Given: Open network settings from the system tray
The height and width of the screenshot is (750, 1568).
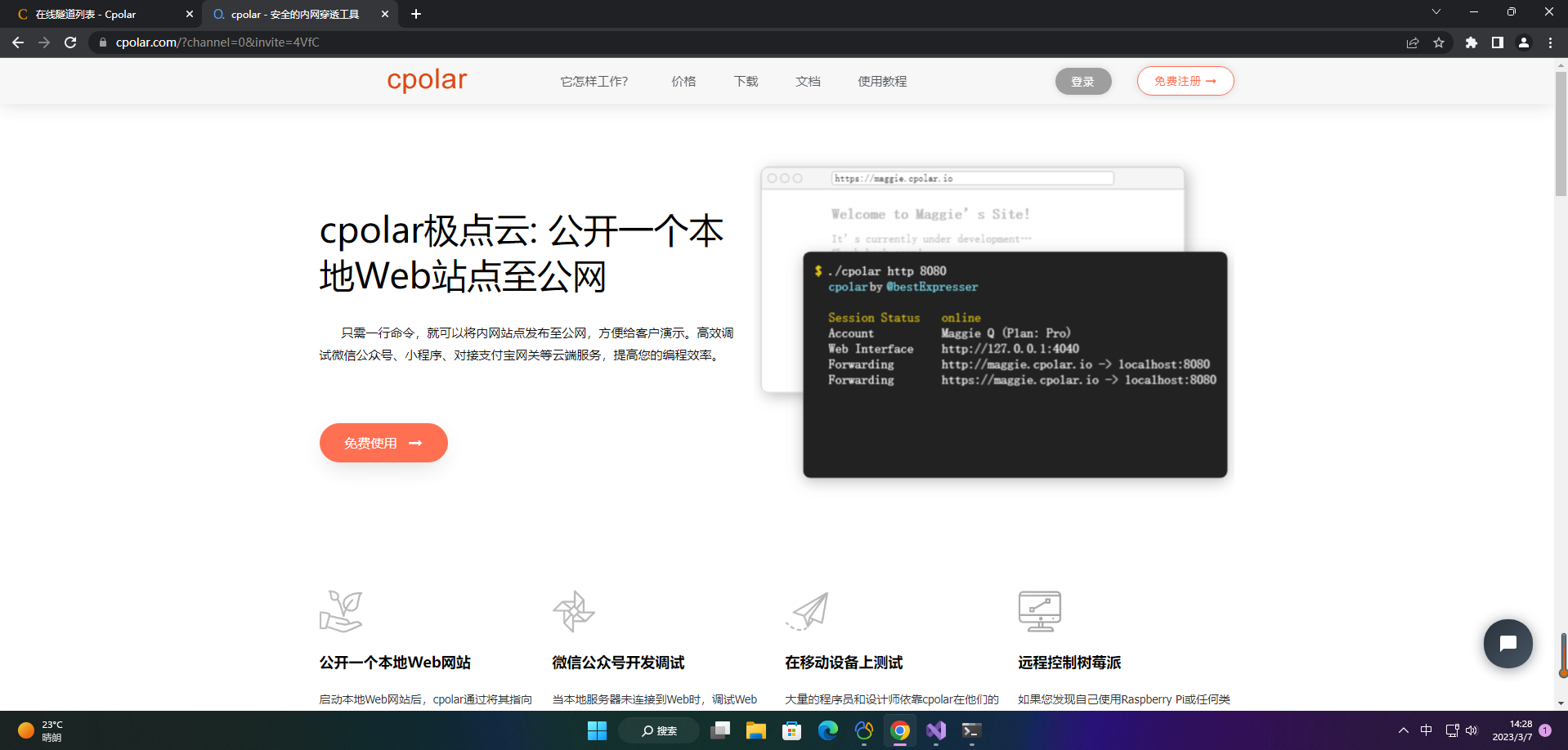Looking at the screenshot, I should (1452, 730).
